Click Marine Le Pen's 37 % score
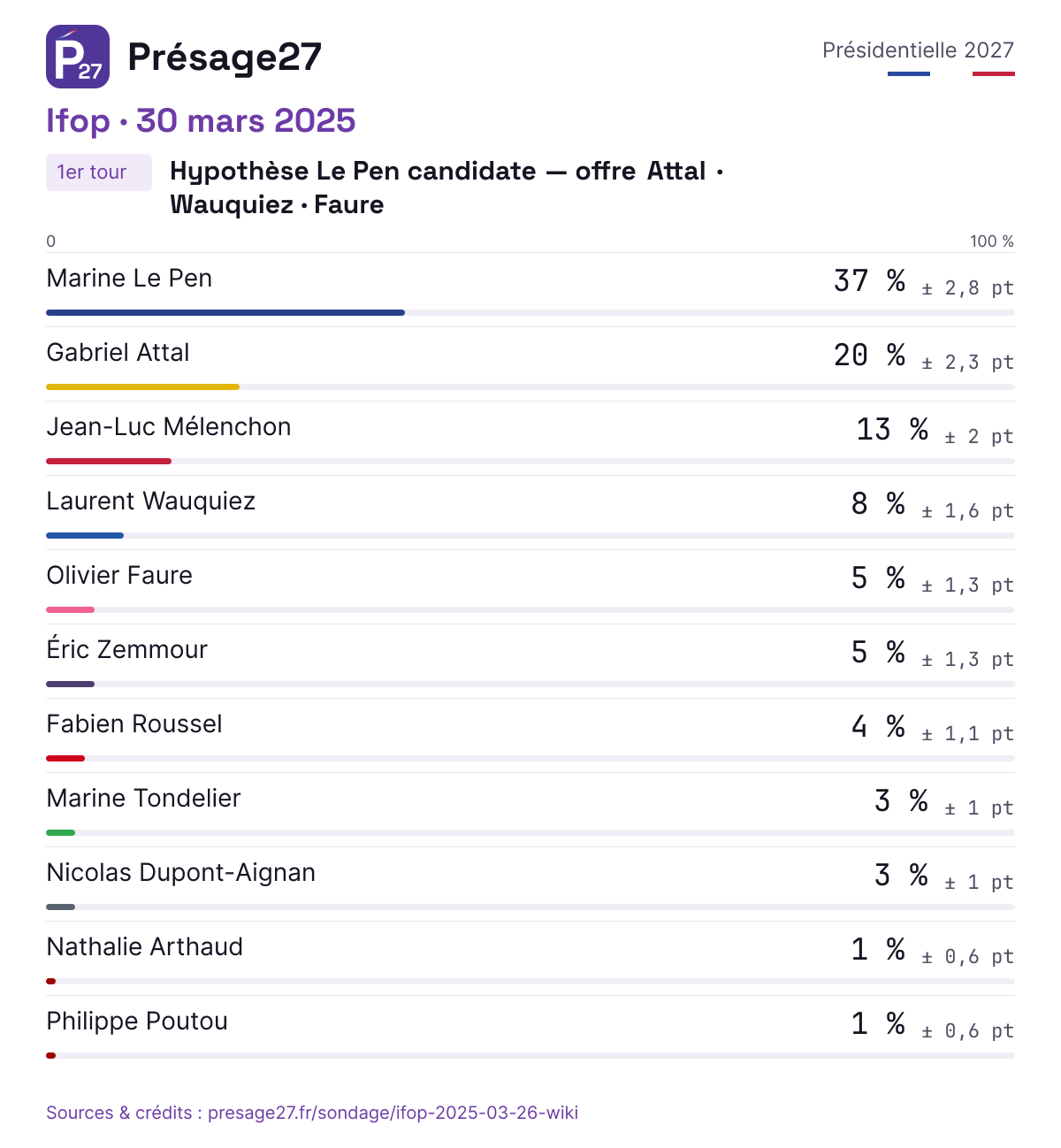Viewport: 1061px width, 1148px height. tap(870, 281)
